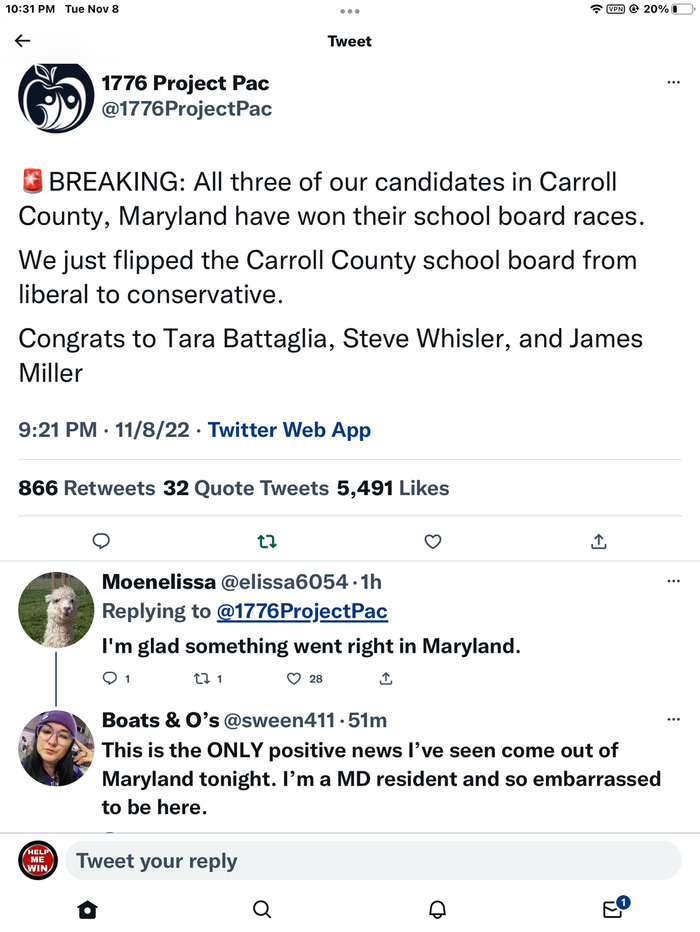The image size is (700, 932).
Task: Share the main tweet via share icon
Action: [599, 541]
